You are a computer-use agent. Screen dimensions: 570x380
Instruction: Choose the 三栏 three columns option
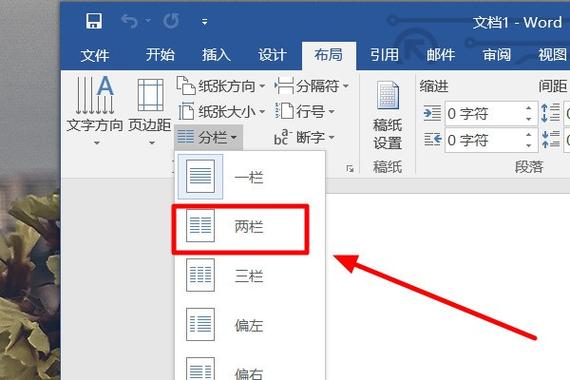coord(250,276)
